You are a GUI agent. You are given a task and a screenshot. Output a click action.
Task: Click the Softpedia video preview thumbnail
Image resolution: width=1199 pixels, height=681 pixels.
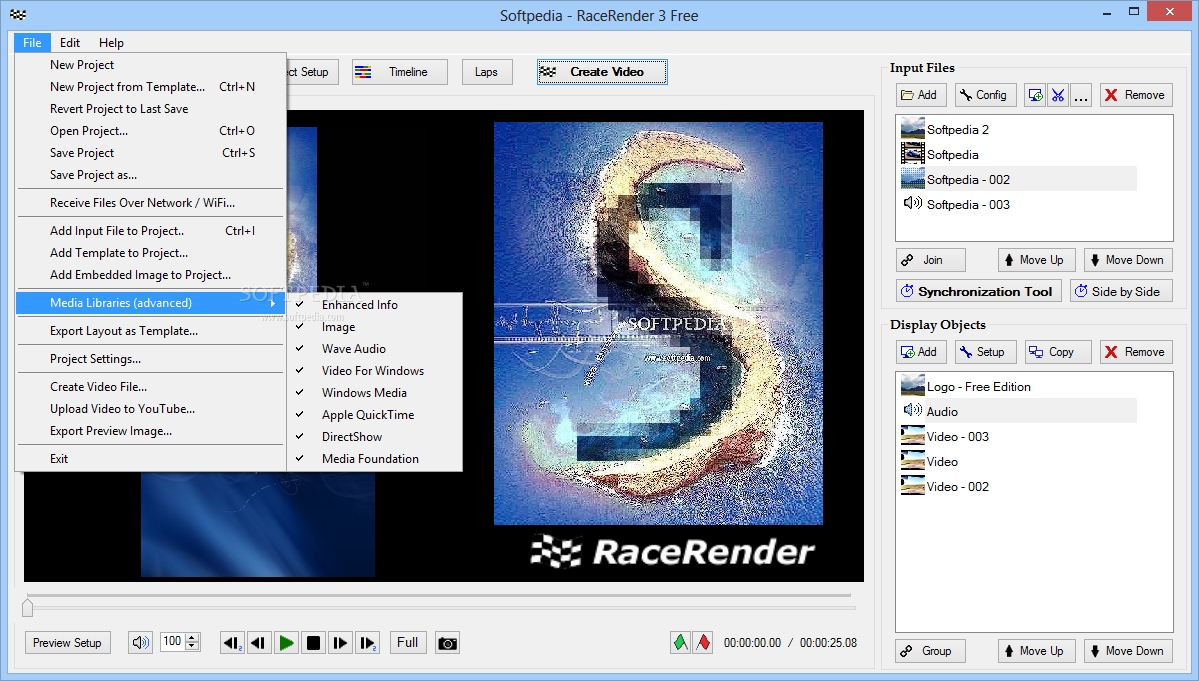(658, 323)
